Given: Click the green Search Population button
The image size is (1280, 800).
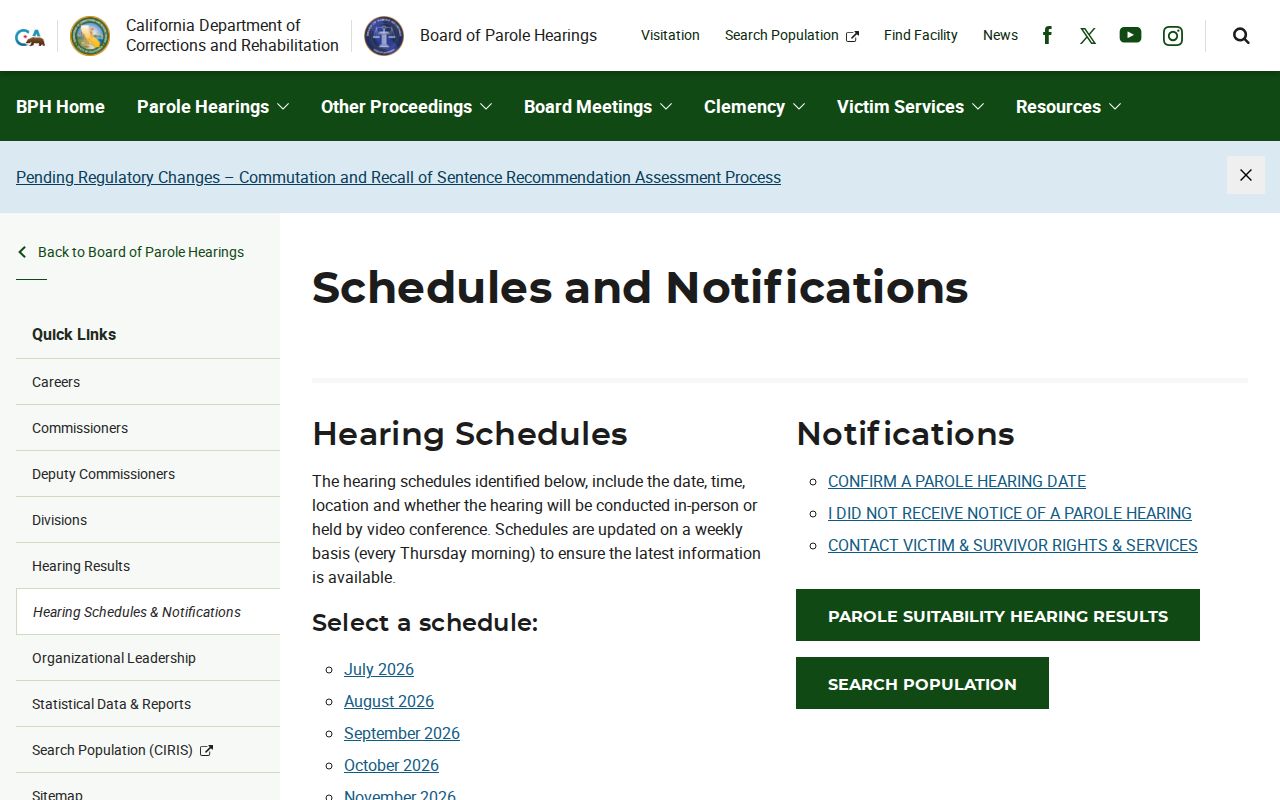Looking at the screenshot, I should point(922,683).
